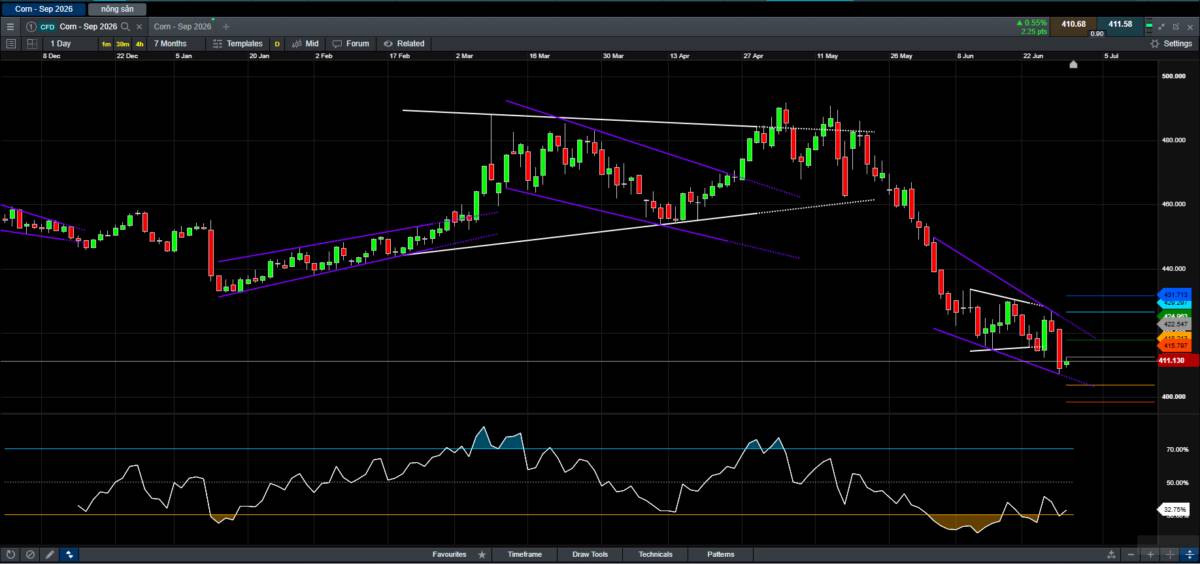The image size is (1200, 564).
Task: Toggle the 4h quick timeframe button
Action: pos(139,44)
